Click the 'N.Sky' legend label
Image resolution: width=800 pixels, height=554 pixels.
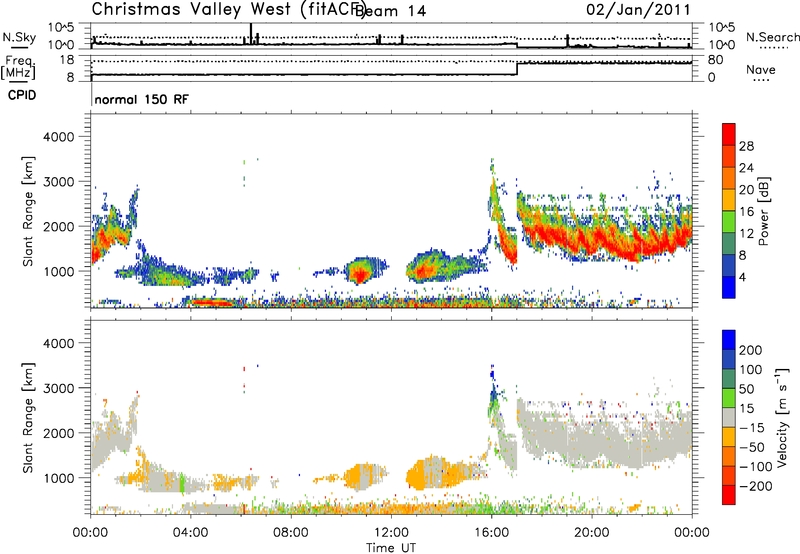[x=19, y=37]
